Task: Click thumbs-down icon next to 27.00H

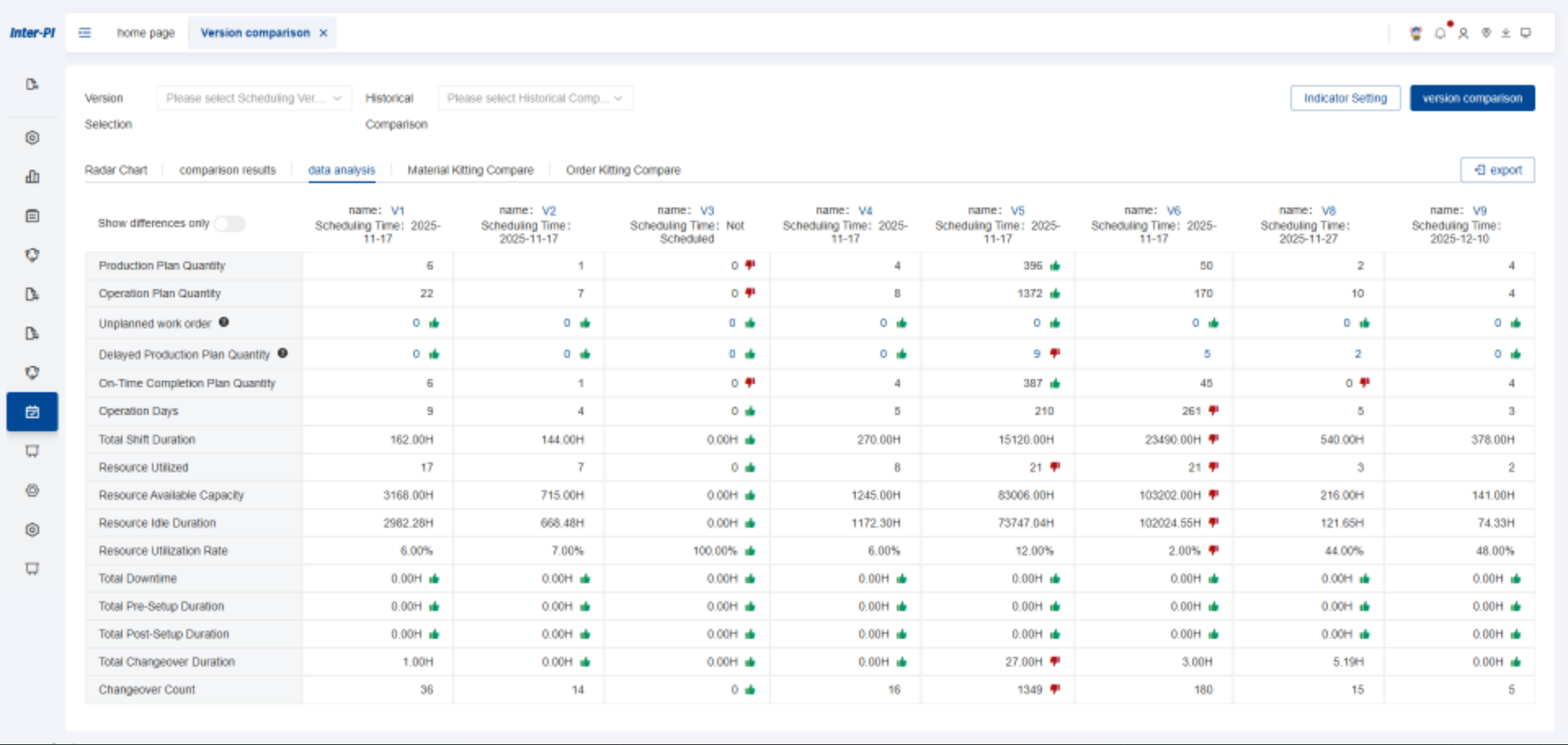Action: coord(1055,662)
